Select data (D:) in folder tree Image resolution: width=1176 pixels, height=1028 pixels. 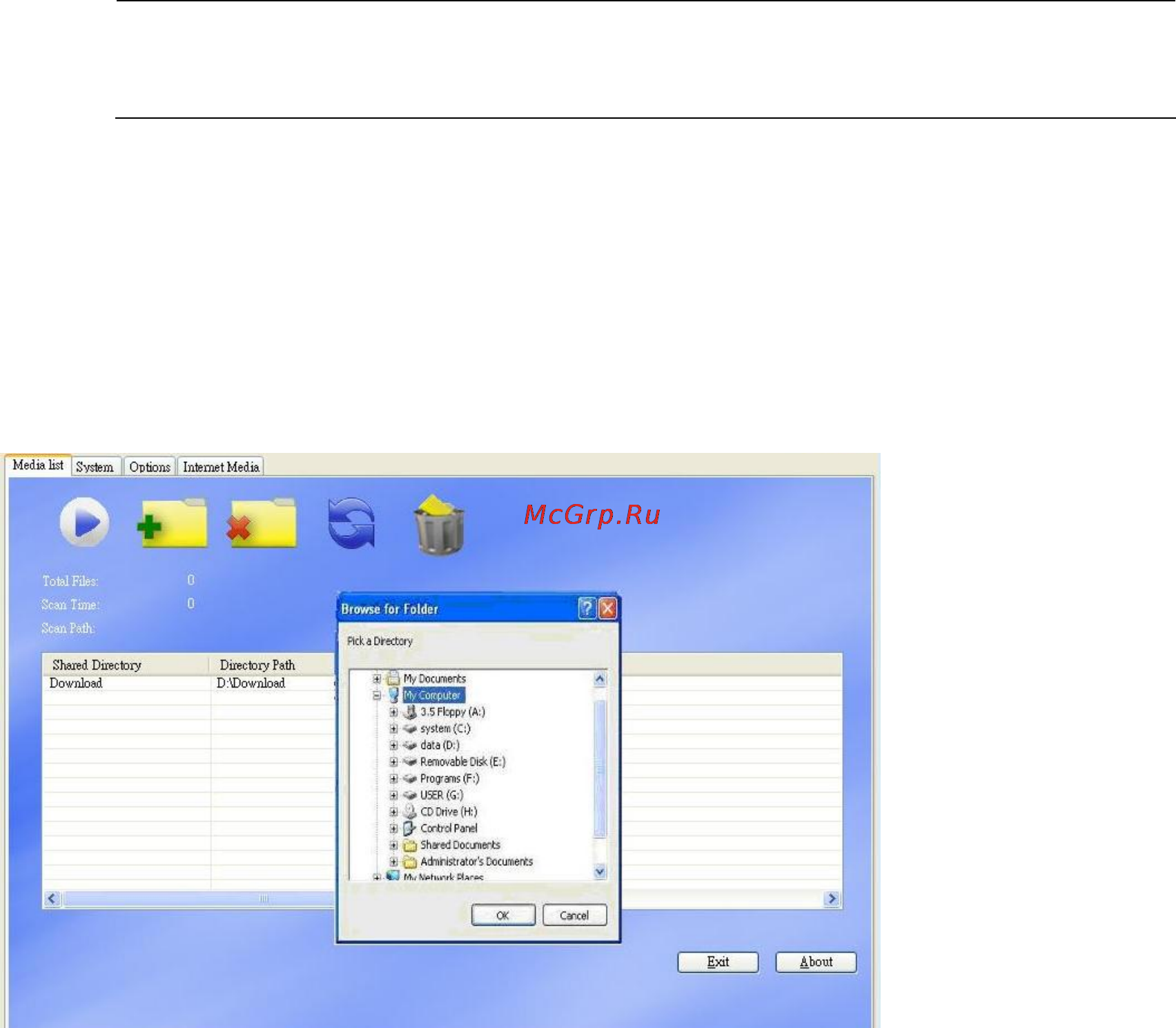440,745
